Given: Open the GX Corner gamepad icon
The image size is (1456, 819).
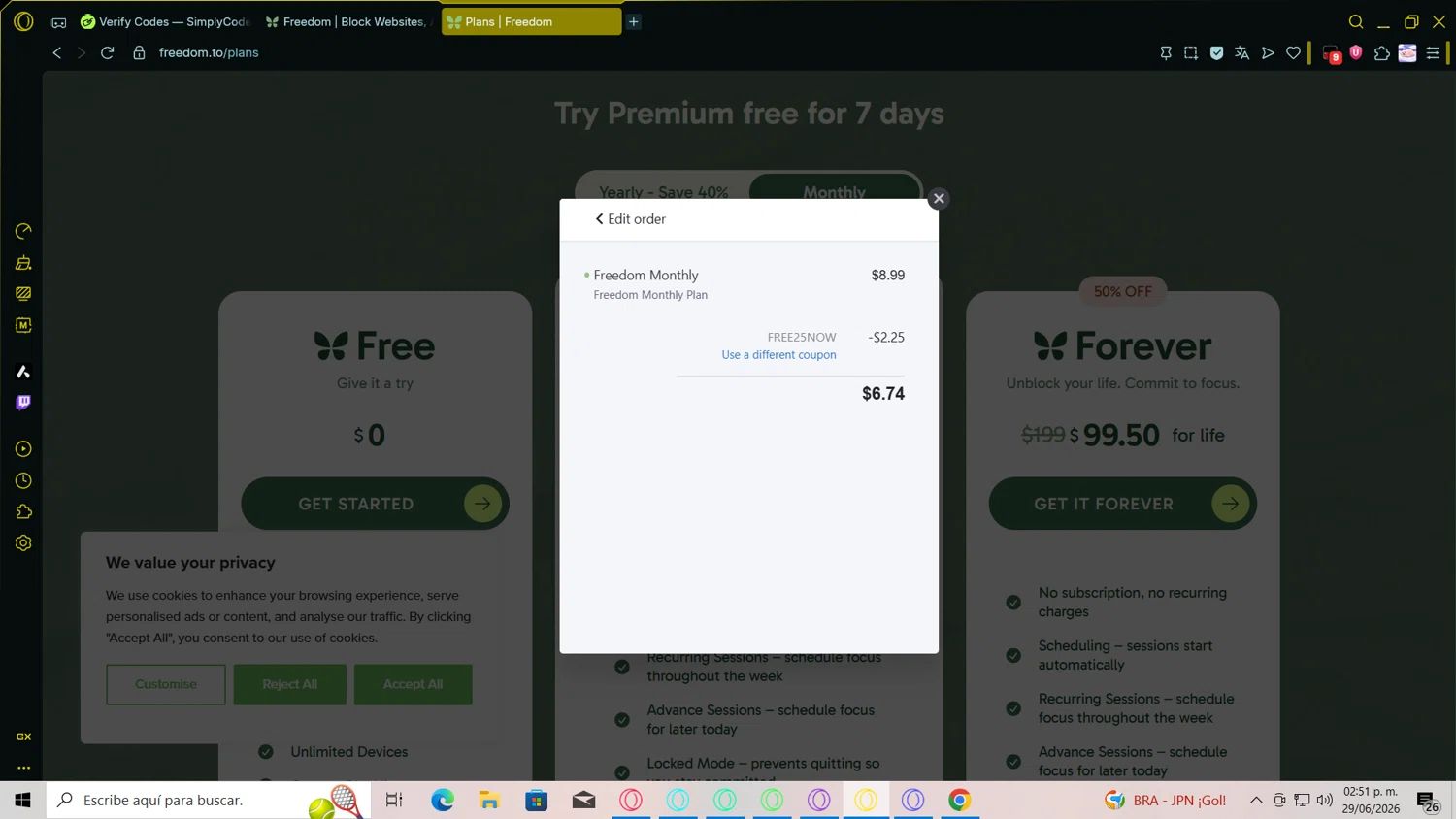Looking at the screenshot, I should click(x=58, y=22).
